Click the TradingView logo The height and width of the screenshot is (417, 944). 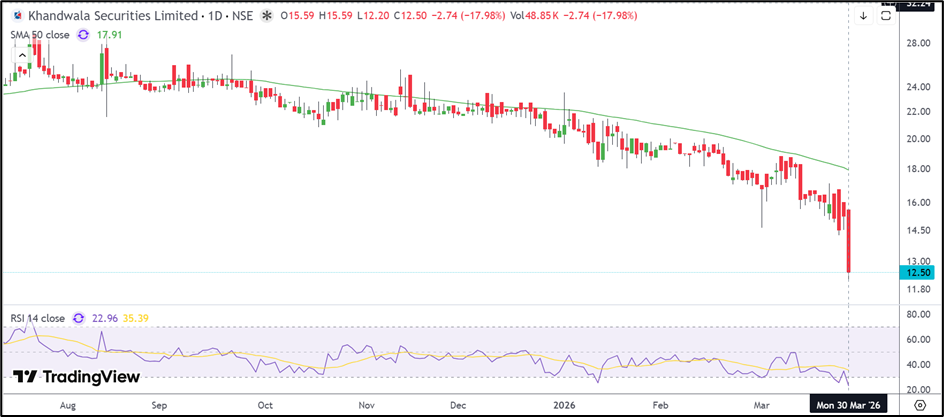coord(76,377)
